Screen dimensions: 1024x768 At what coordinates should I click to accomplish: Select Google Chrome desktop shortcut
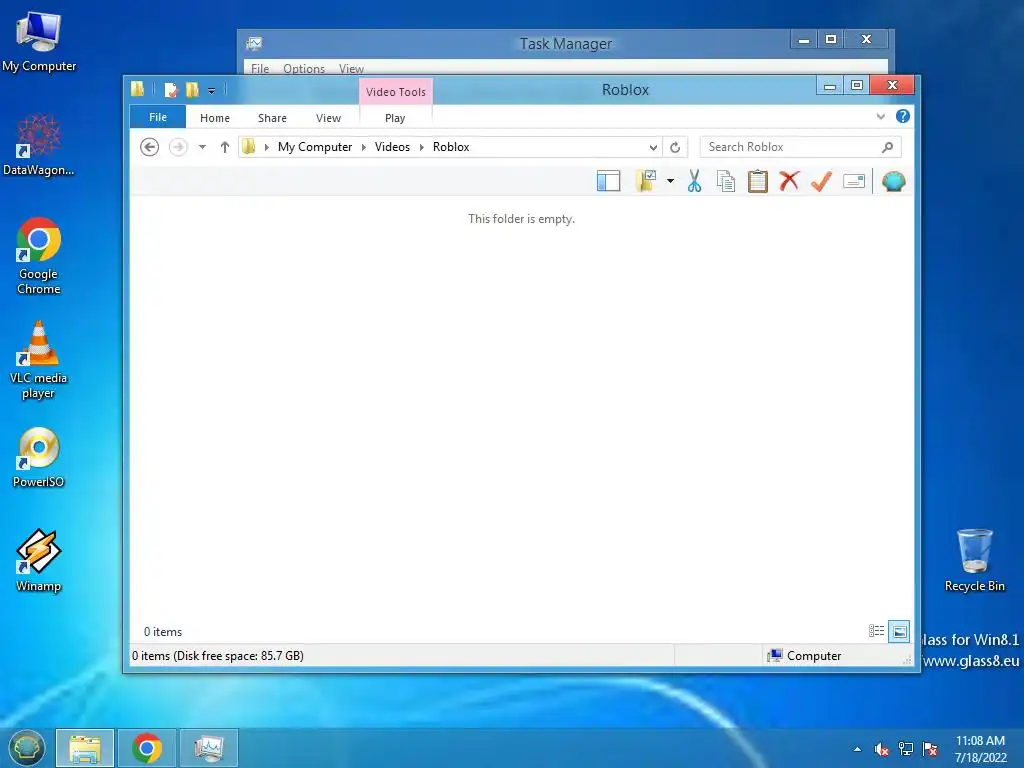[39, 256]
